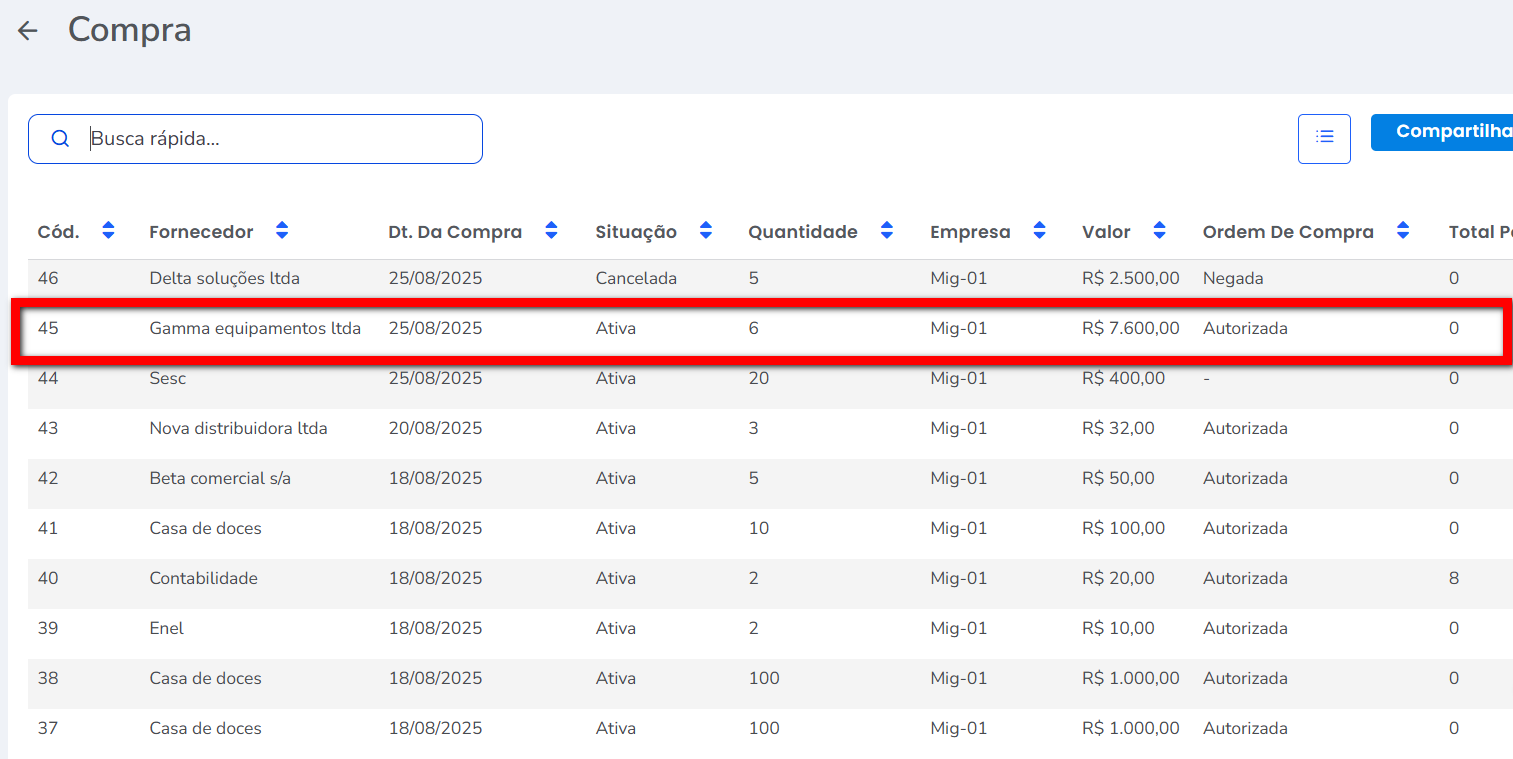Sort by Dt. Da Compra arrows
Viewport: 1513px width, 759px height.
pyautogui.click(x=551, y=231)
